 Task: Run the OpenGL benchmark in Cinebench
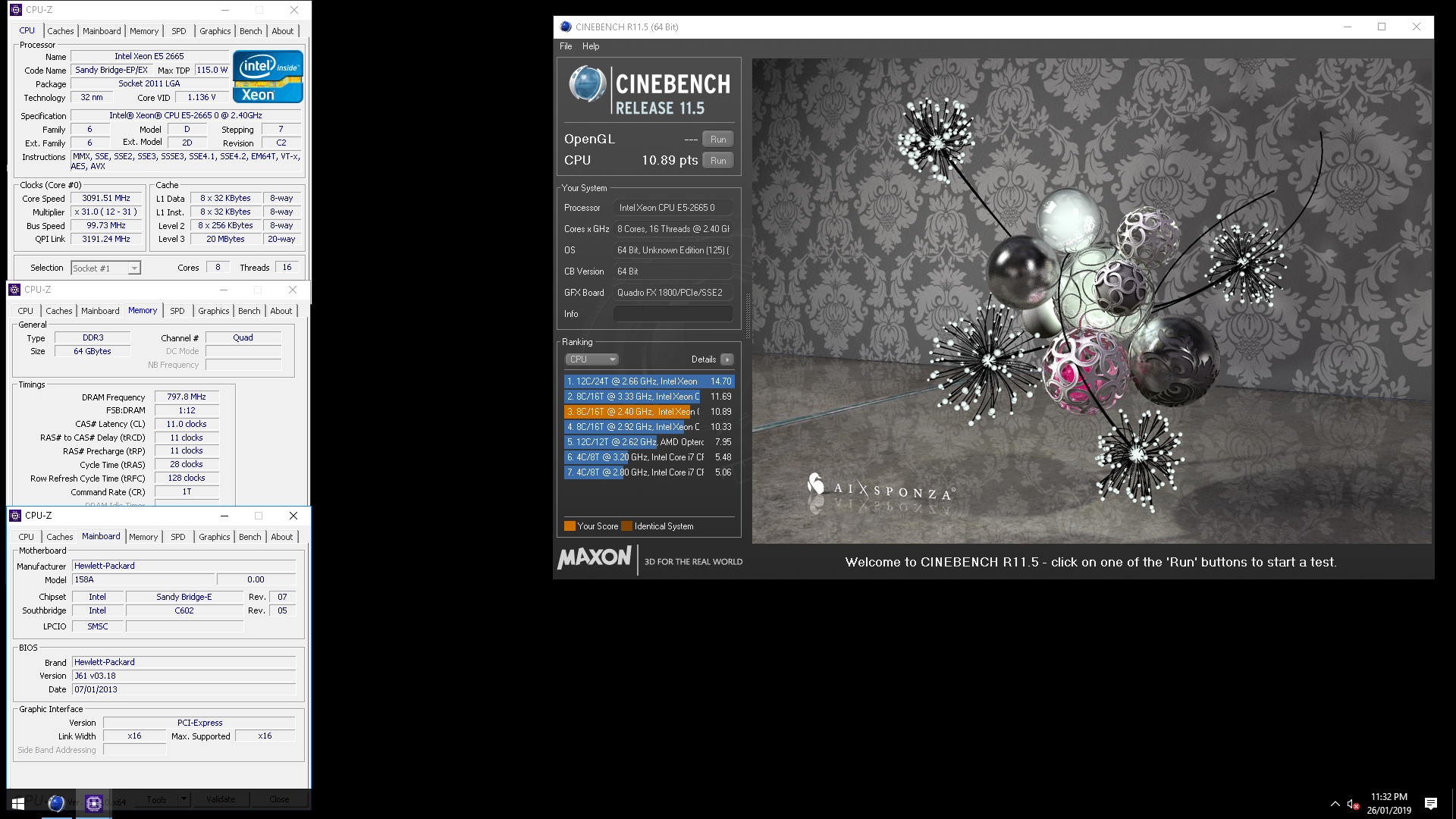coord(718,140)
